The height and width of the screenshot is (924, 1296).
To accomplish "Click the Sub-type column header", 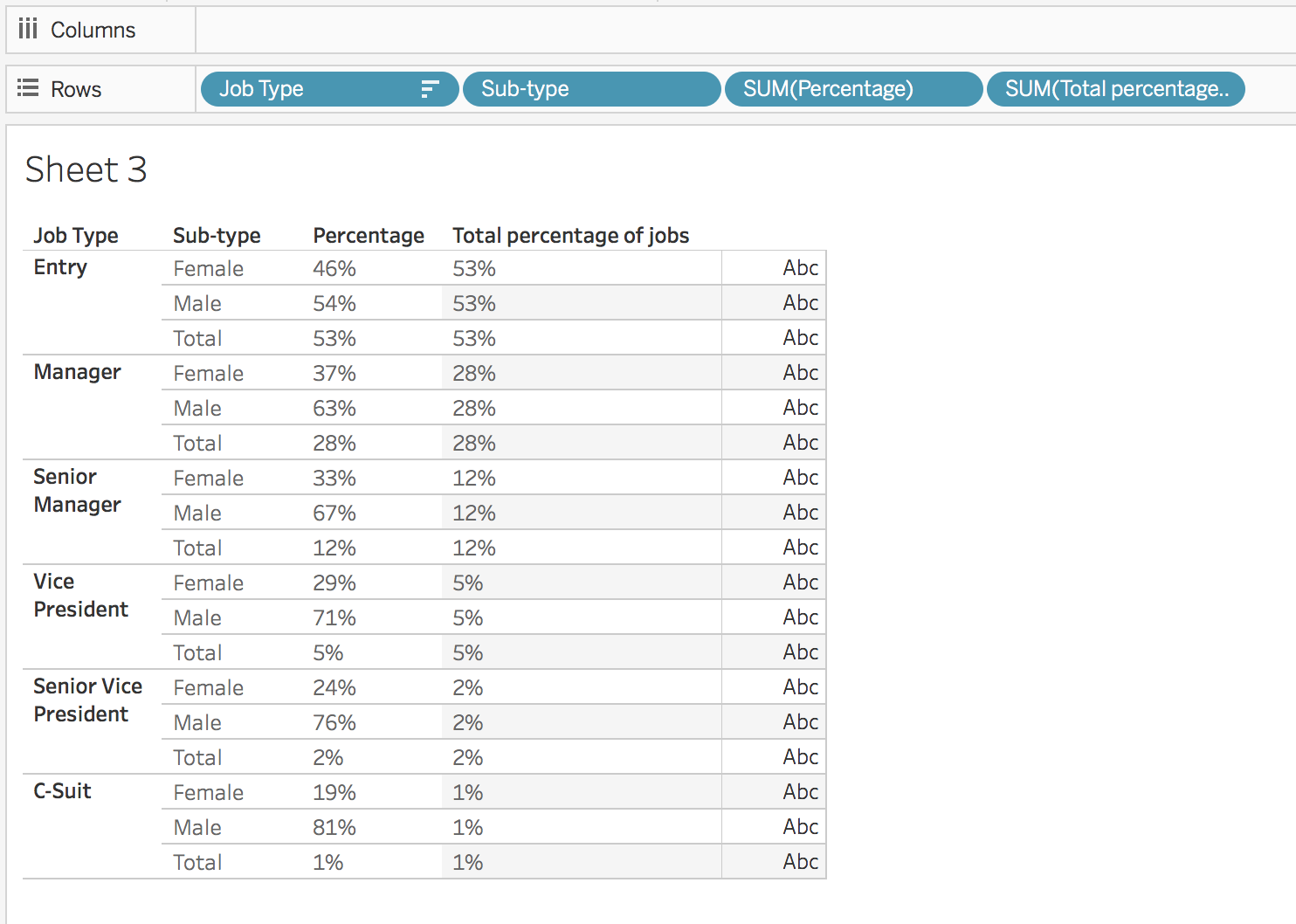I will pyautogui.click(x=217, y=235).
